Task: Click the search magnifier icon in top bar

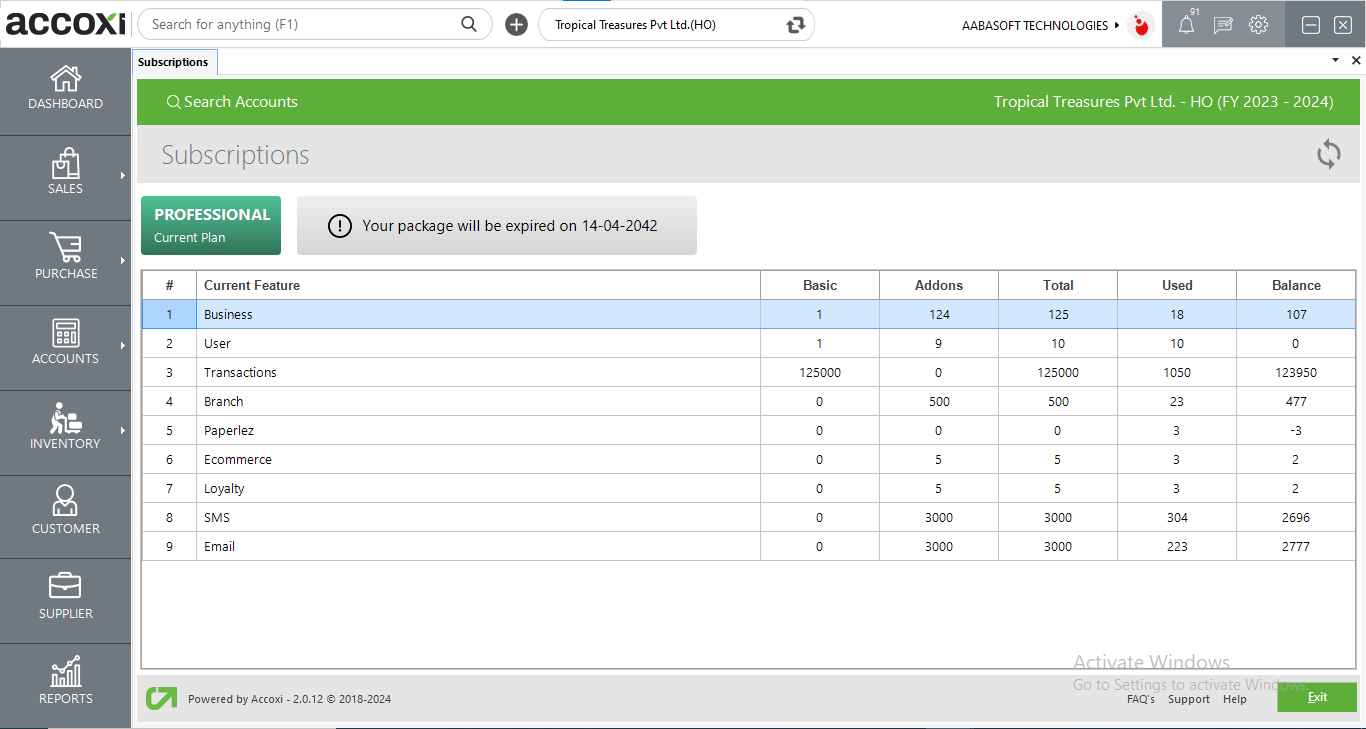Action: click(469, 24)
